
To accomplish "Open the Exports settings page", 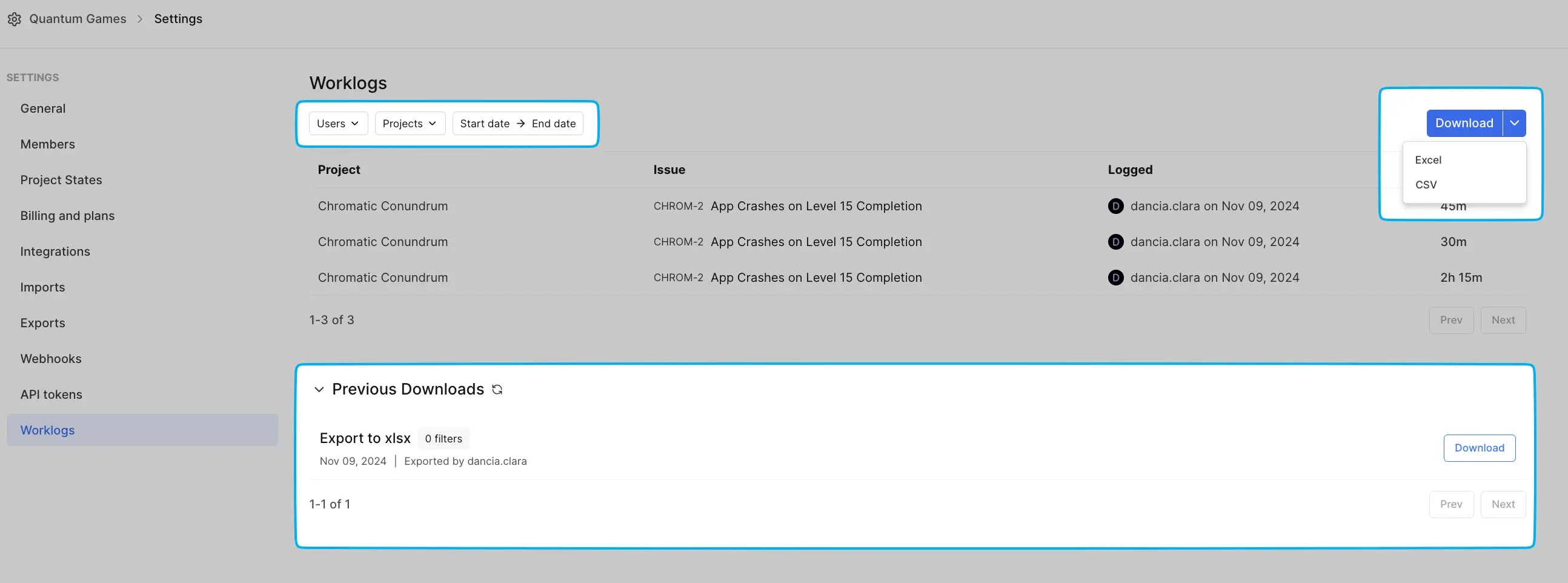I will pos(42,322).
